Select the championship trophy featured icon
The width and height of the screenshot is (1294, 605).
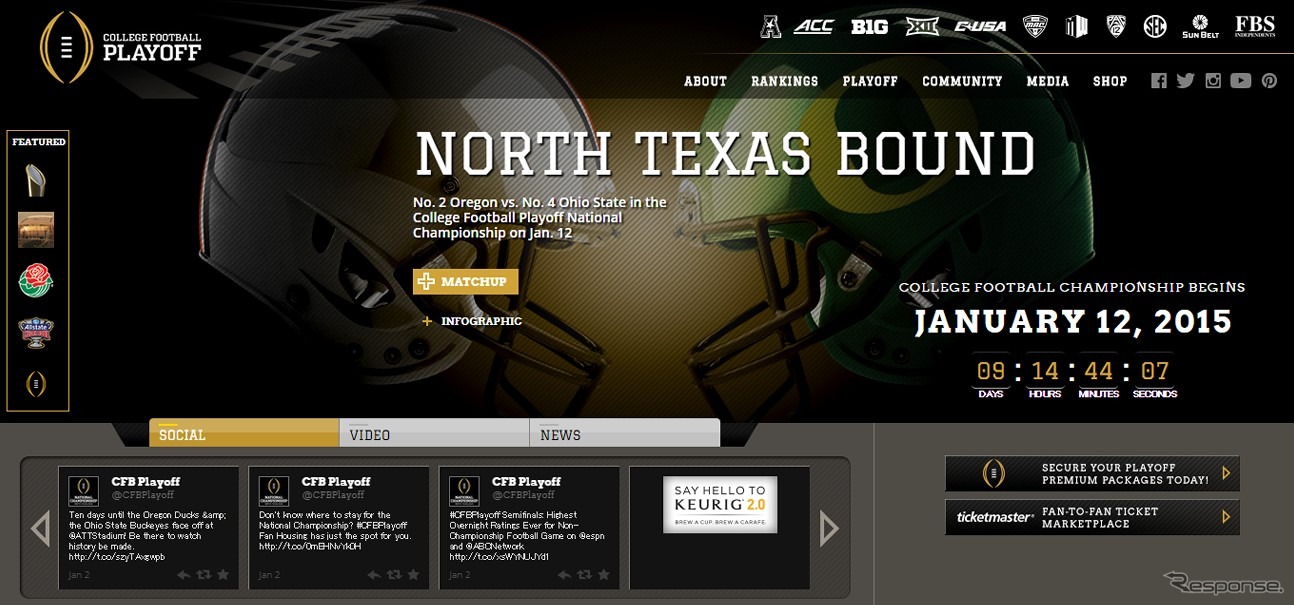pyautogui.click(x=36, y=181)
